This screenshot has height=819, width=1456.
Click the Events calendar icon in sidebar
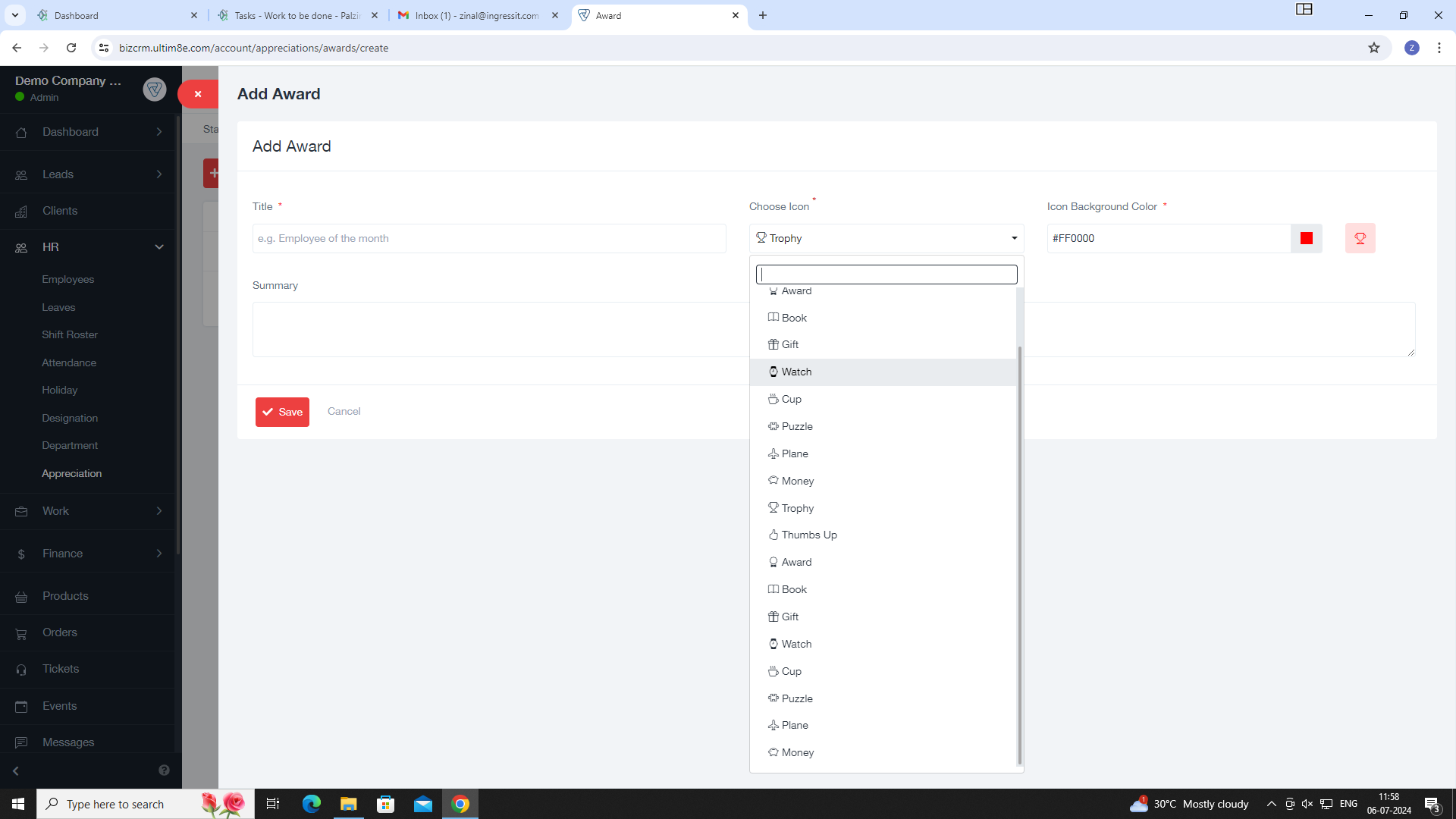[21, 706]
